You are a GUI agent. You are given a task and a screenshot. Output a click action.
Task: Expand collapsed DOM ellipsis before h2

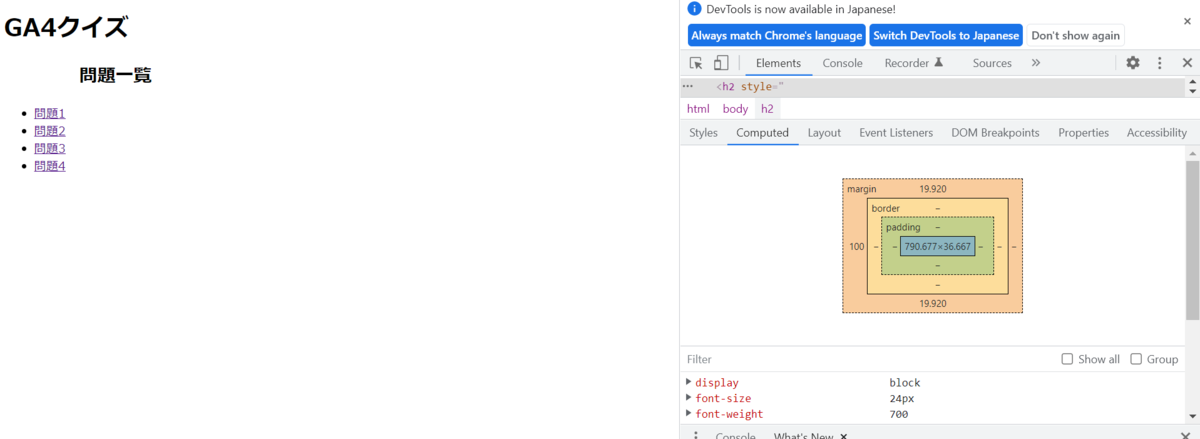[687, 87]
